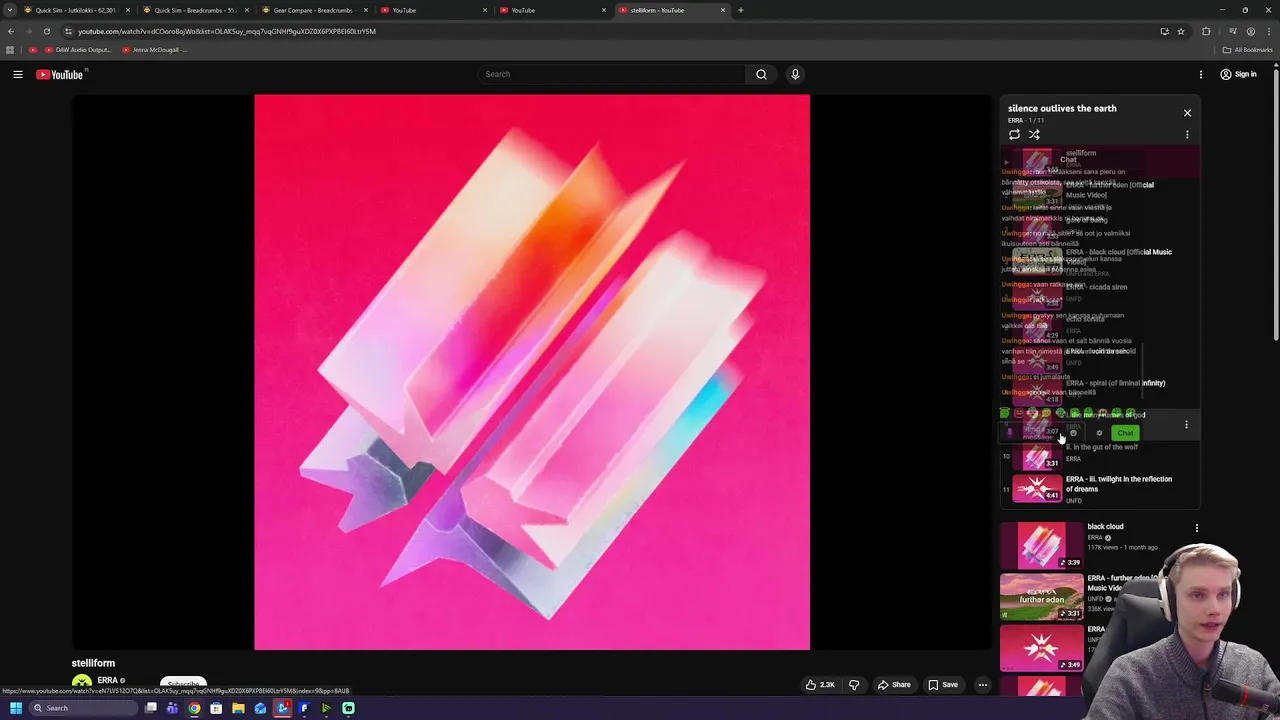
Task: Play playlist item 'iii. twilight in the reflection of dreams'
Action: click(x=1100, y=489)
